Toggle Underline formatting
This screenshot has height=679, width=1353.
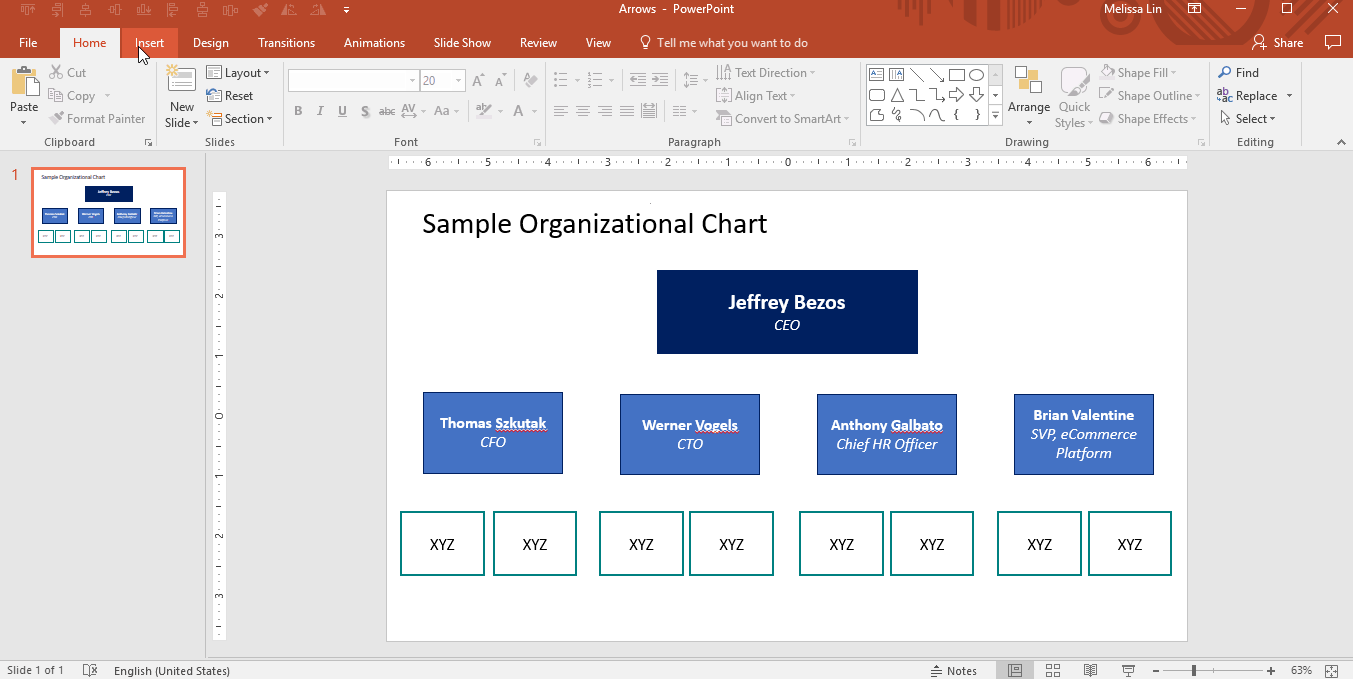coord(343,111)
